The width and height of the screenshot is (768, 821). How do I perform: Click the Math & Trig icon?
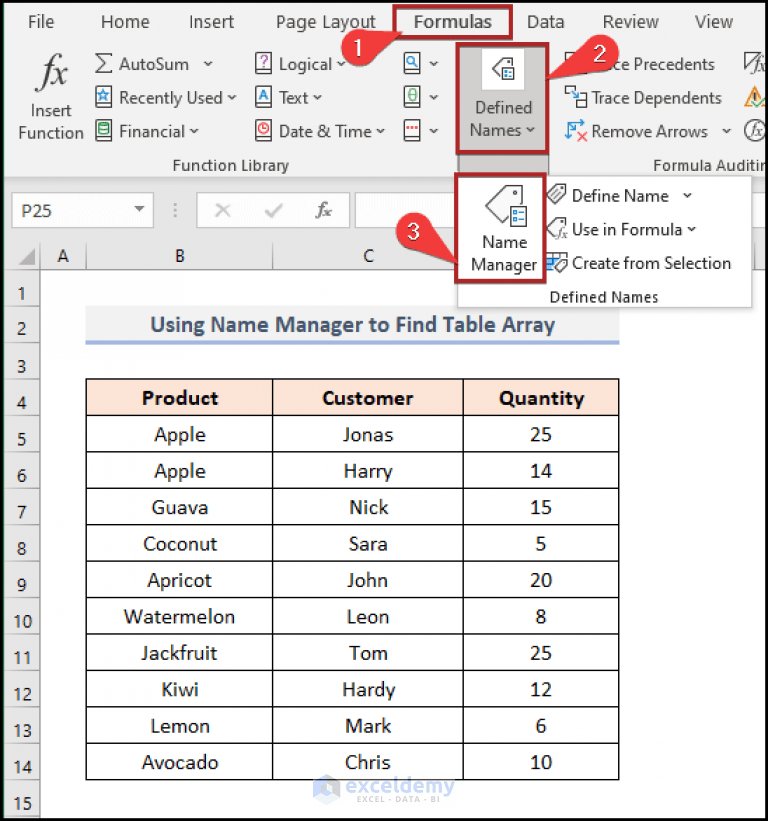pos(412,97)
